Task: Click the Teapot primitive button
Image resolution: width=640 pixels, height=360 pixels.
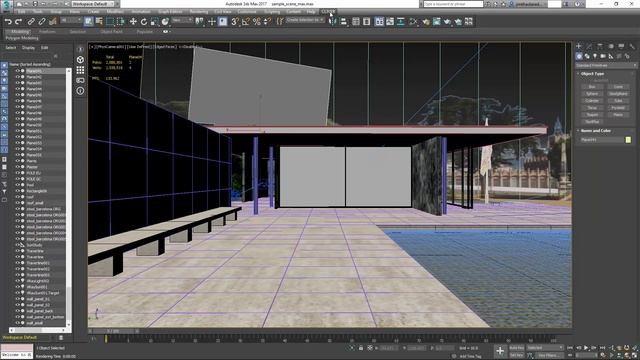Action: click(x=592, y=115)
